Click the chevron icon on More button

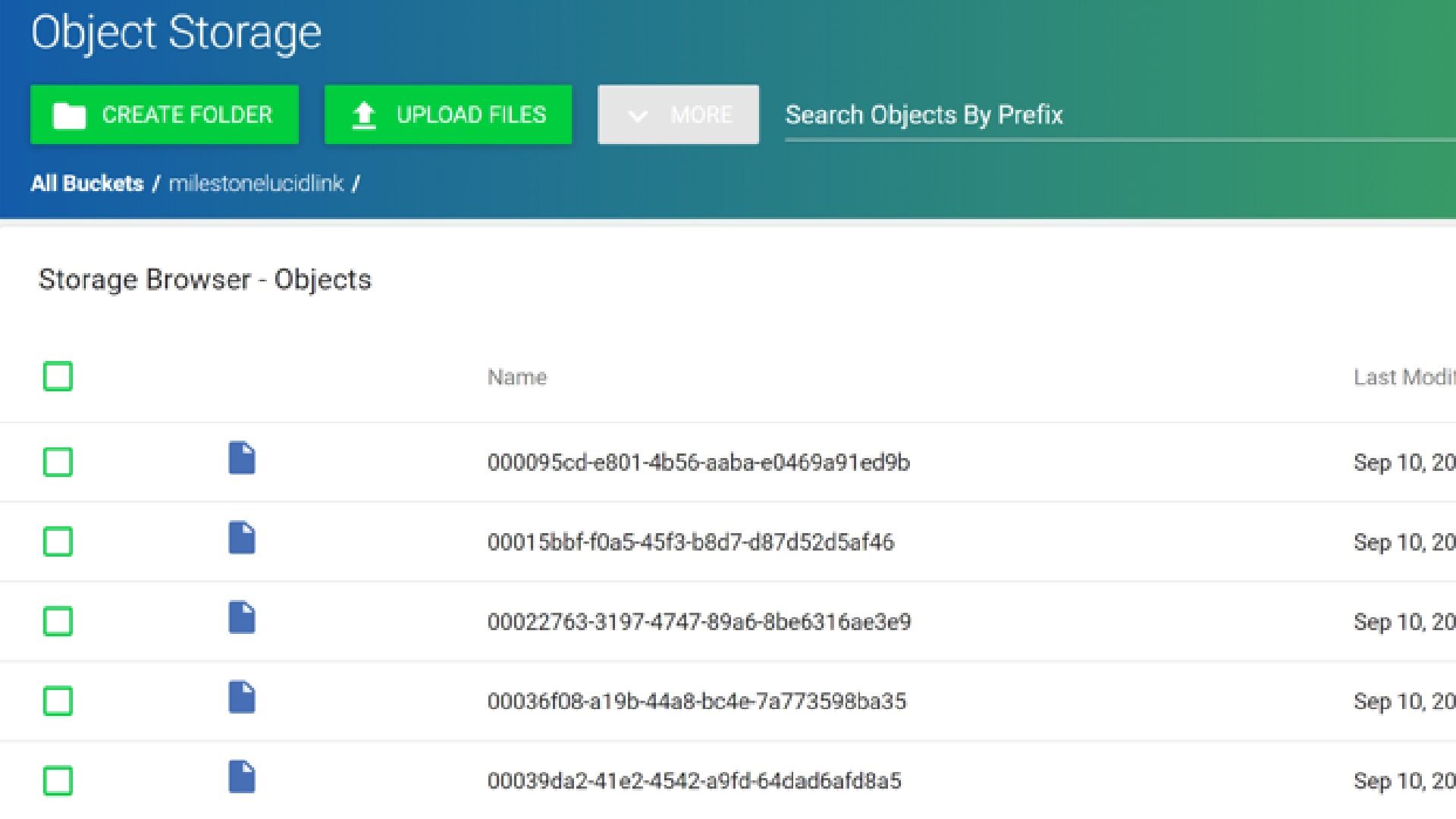(x=638, y=116)
